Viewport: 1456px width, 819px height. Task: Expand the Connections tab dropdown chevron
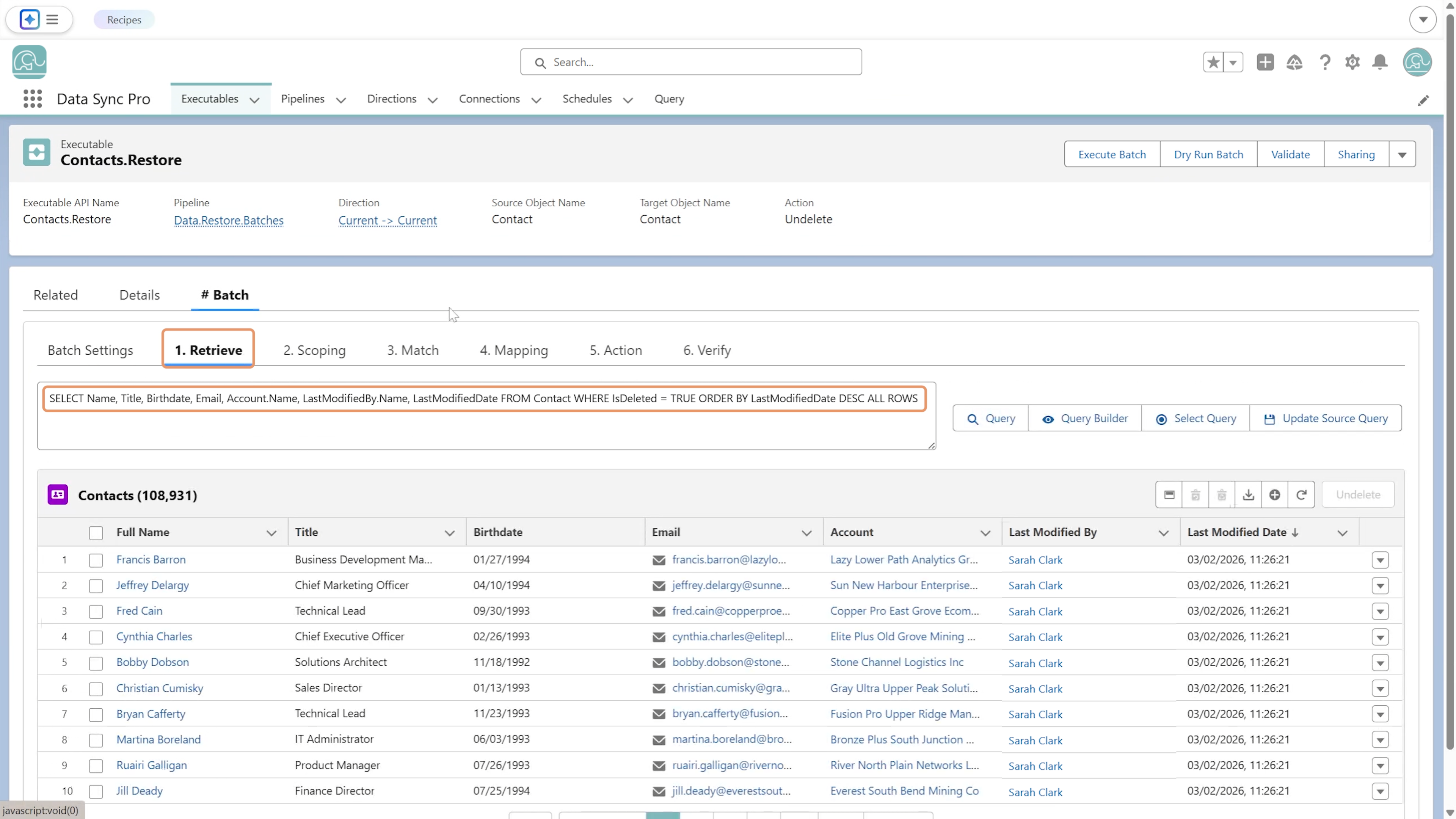536,100
